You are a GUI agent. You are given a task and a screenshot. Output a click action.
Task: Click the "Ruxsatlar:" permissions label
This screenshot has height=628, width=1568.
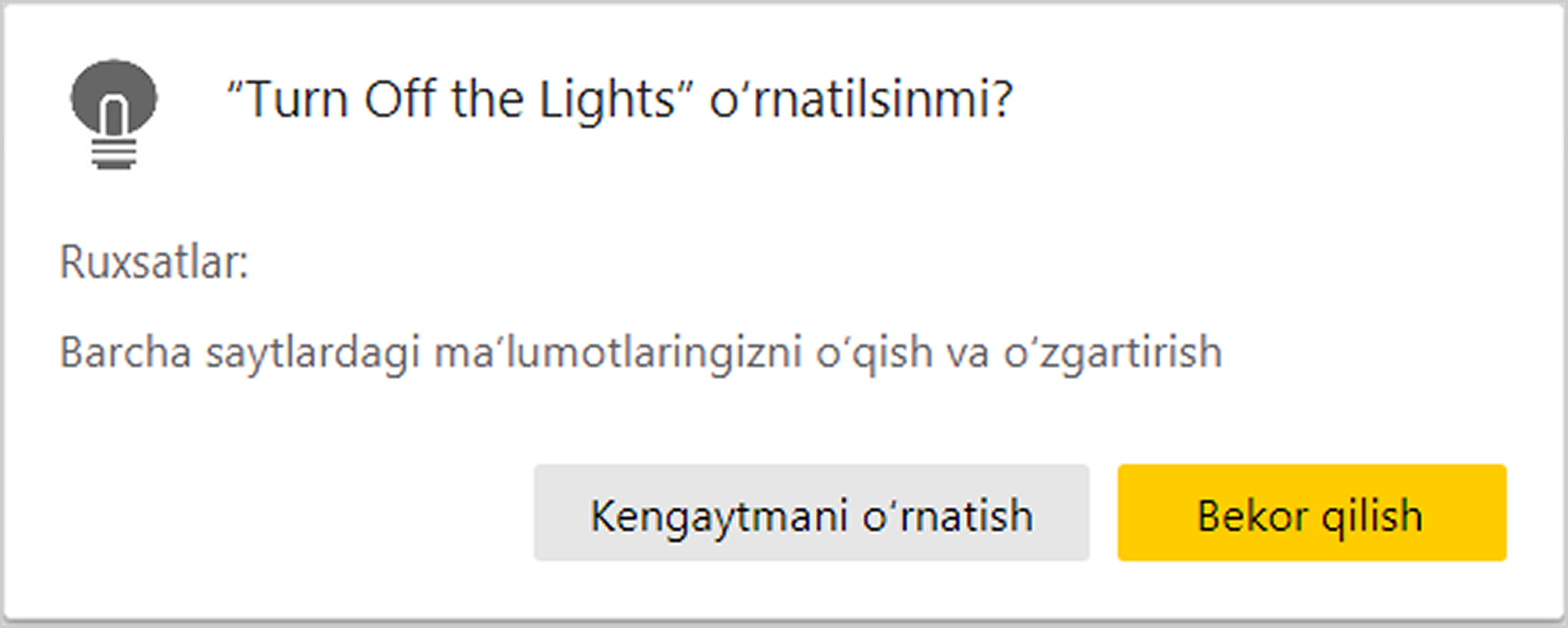154,263
